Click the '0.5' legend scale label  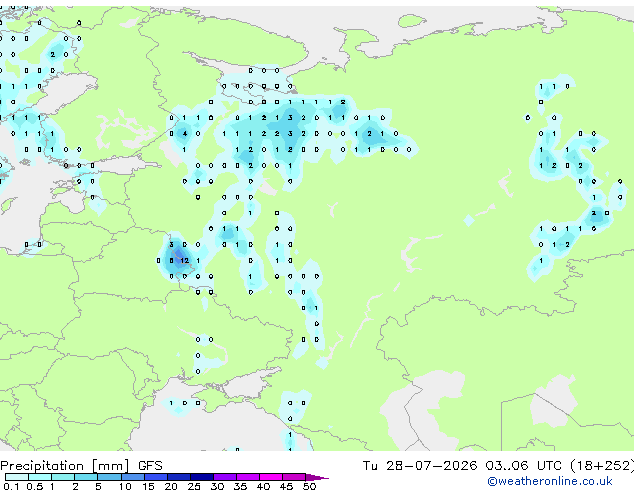tap(35, 486)
